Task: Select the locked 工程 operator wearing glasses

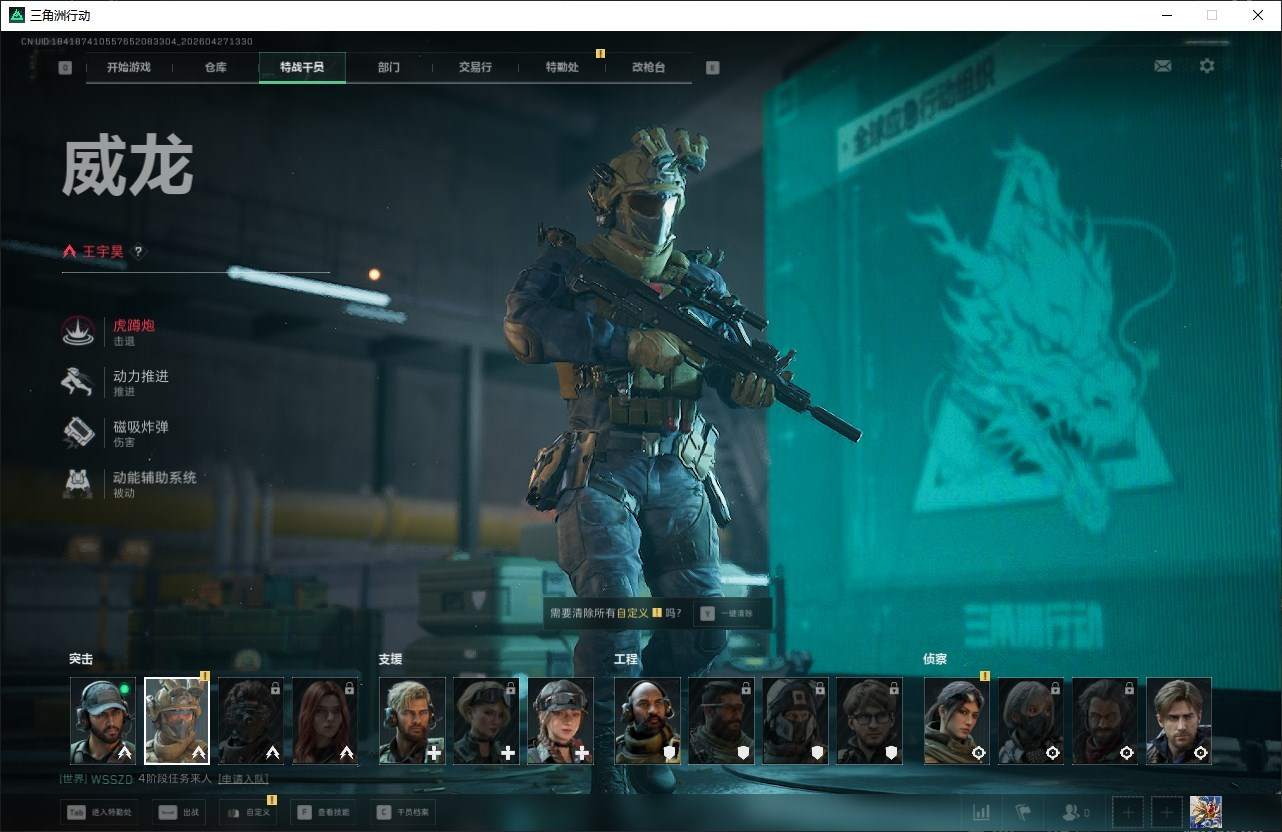Action: pos(869,721)
